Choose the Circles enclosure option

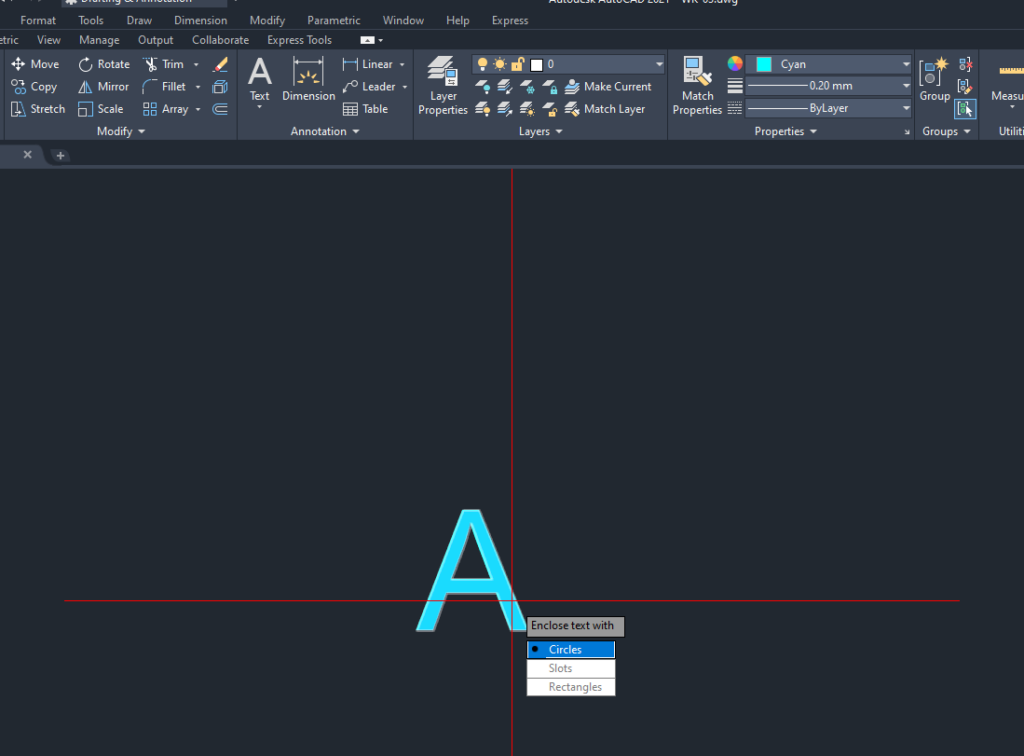[571, 650]
